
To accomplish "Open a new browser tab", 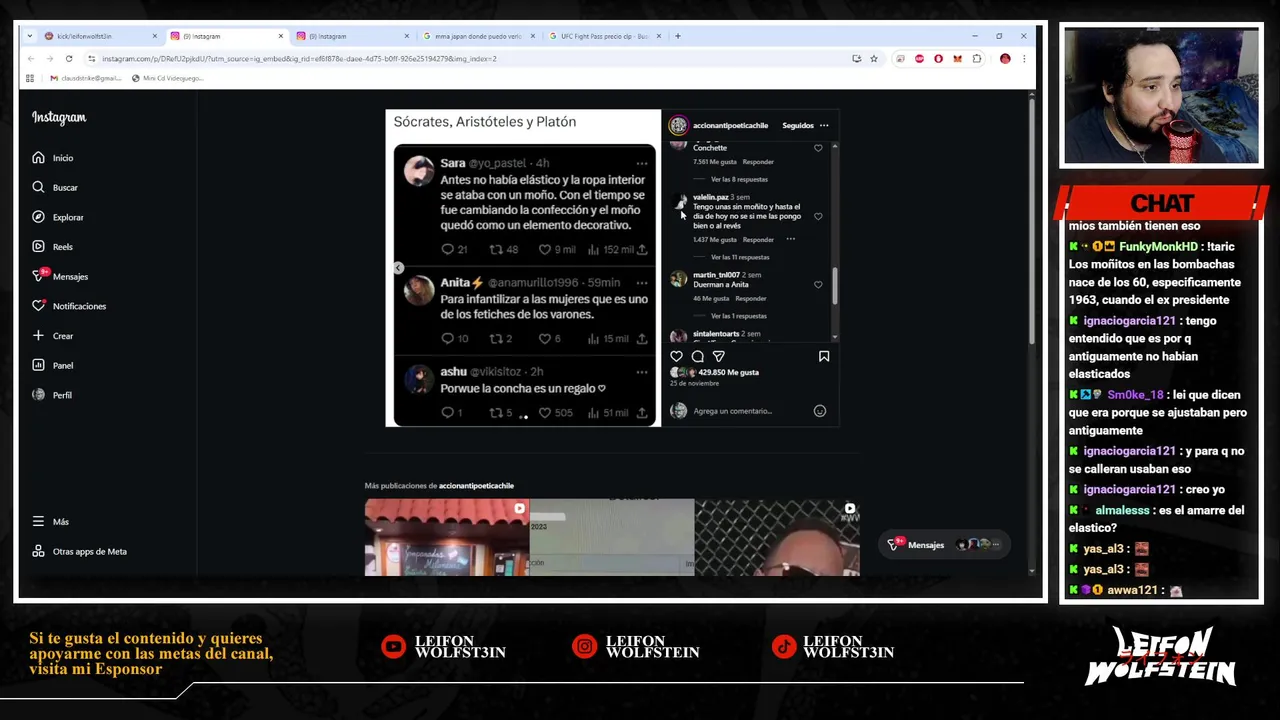I will point(677,36).
